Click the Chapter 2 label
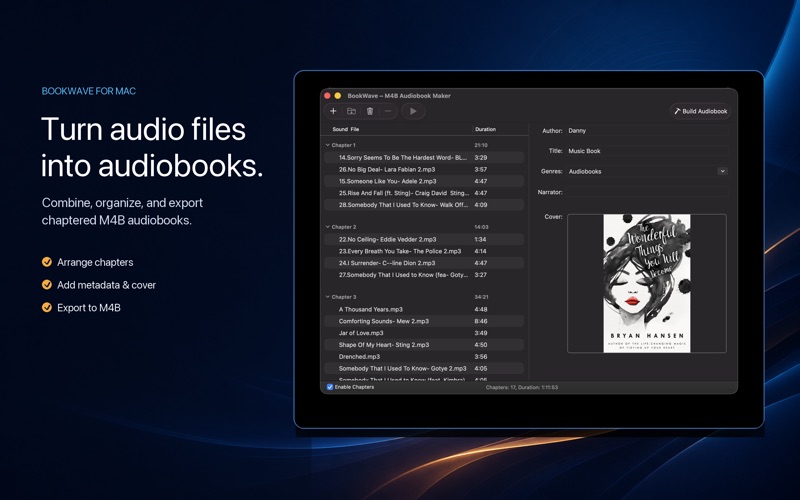 tap(344, 227)
